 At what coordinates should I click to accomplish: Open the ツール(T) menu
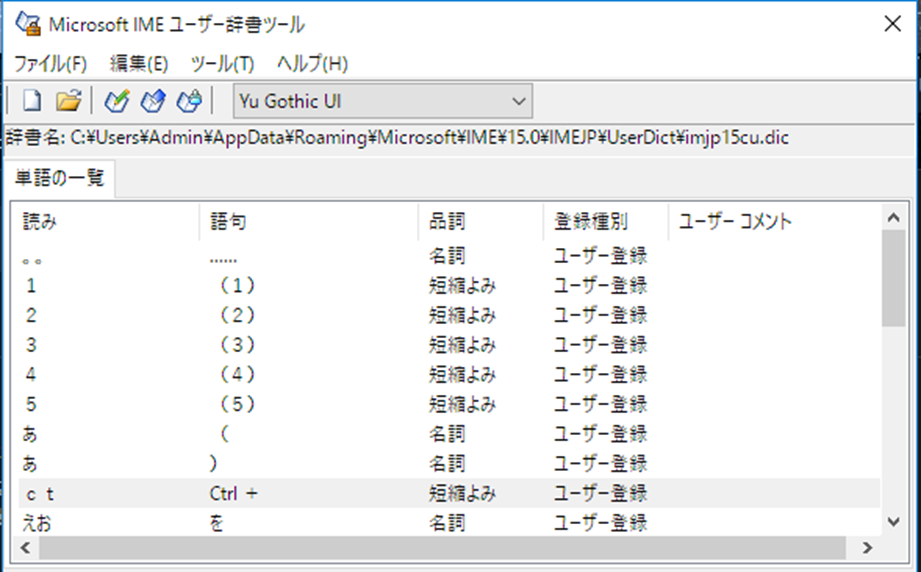coord(222,63)
